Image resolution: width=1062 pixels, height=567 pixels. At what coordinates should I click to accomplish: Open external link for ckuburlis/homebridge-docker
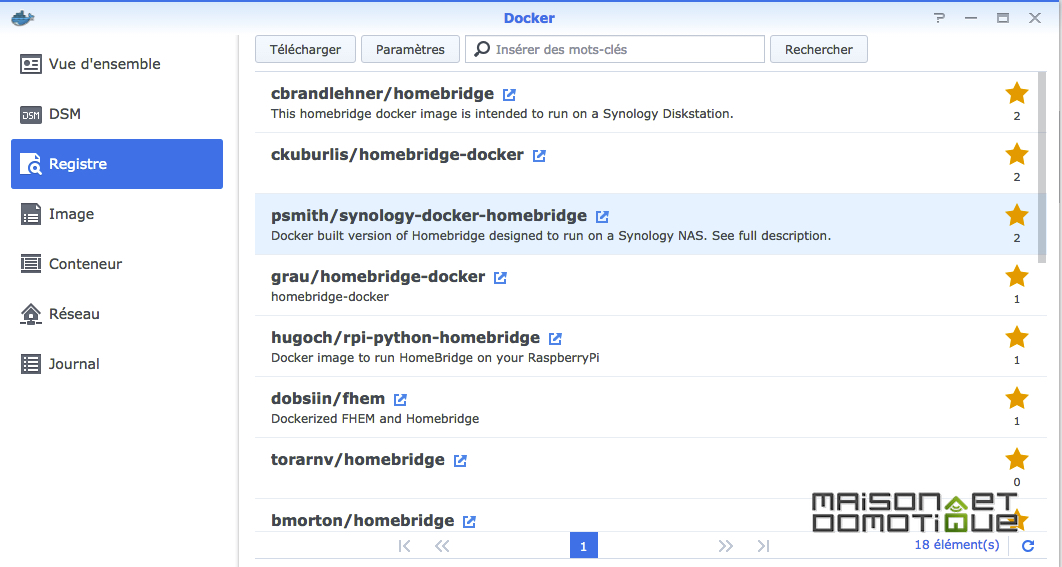click(x=539, y=155)
